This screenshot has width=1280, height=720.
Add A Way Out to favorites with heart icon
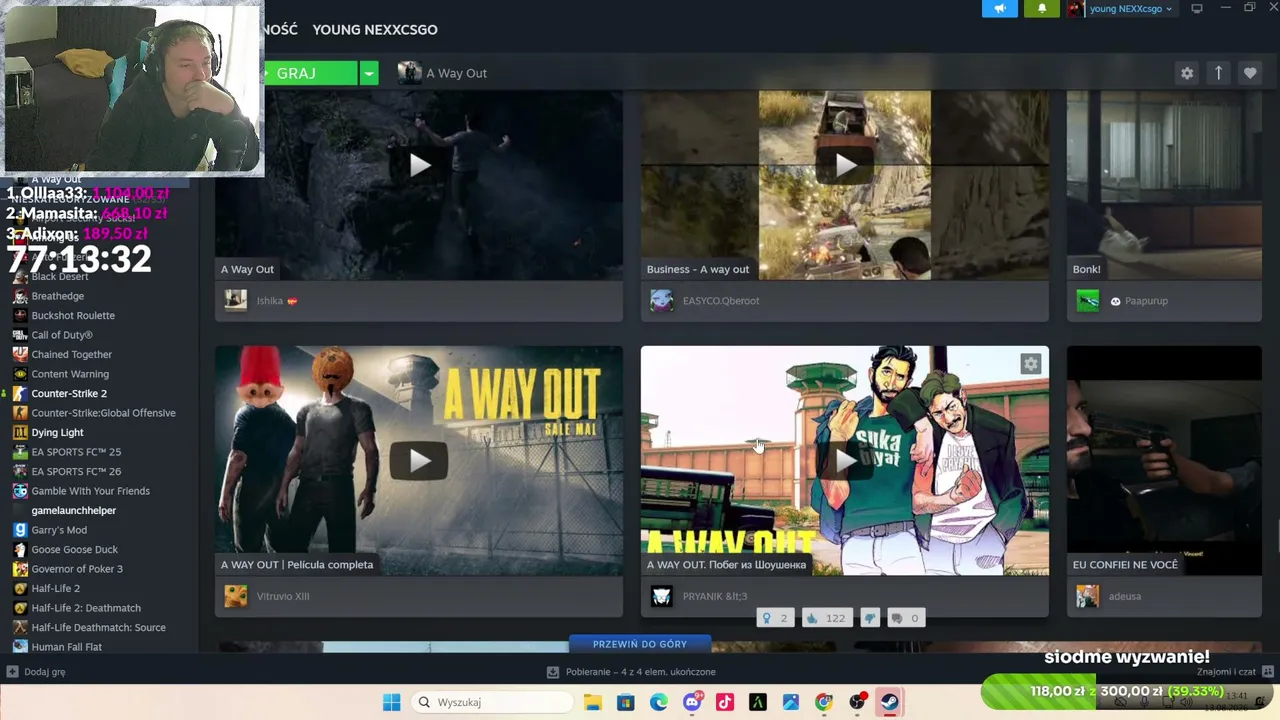point(1250,73)
